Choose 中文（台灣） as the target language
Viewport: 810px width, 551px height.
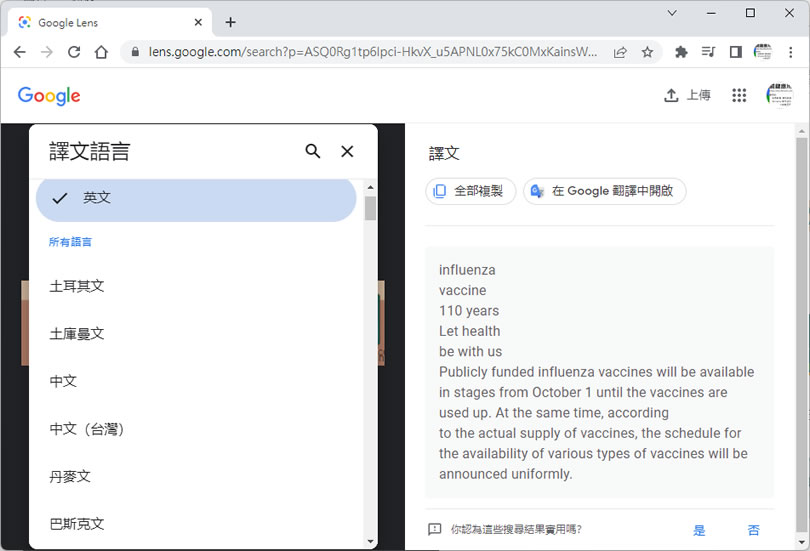87,429
